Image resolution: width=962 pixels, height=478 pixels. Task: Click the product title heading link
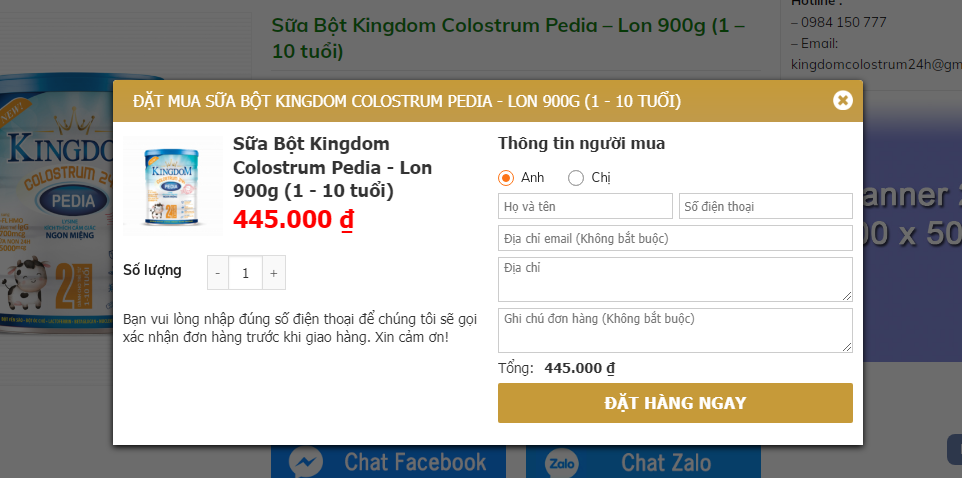[x=508, y=37]
